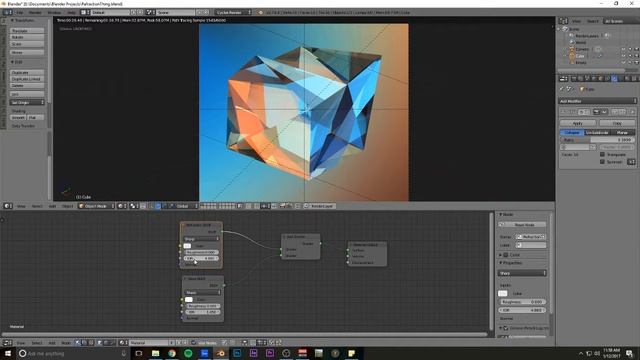Apply the Decimate modifier
Screen dimensions: 640x360
click(578, 123)
